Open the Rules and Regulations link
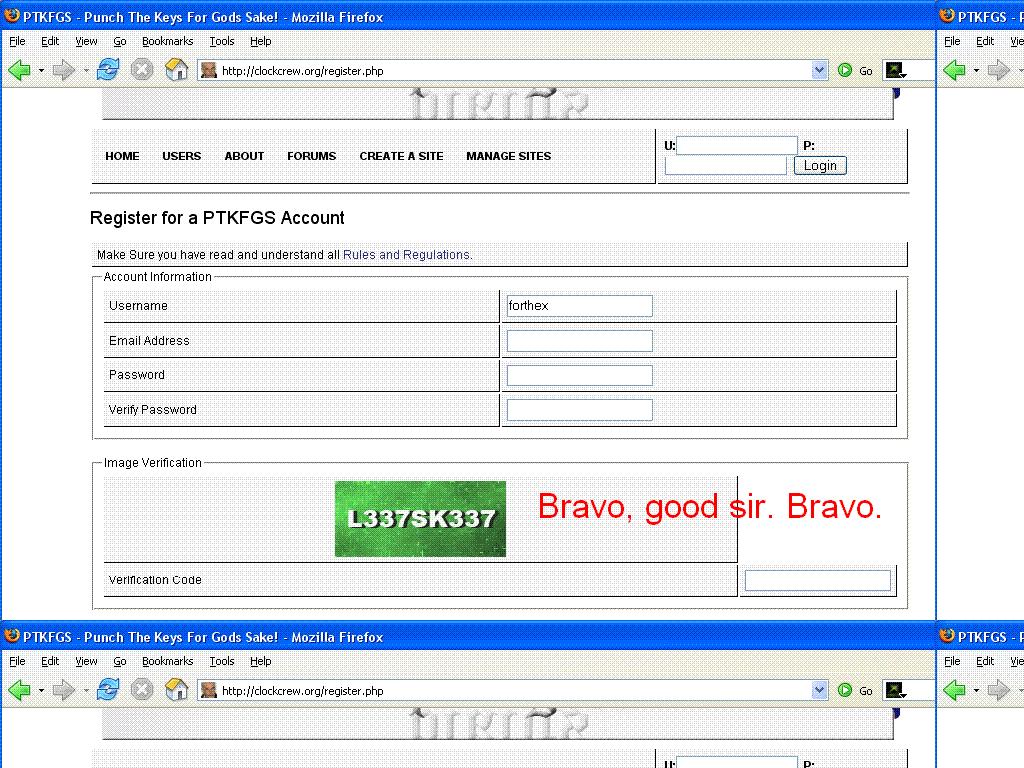1024x768 pixels. coord(406,255)
